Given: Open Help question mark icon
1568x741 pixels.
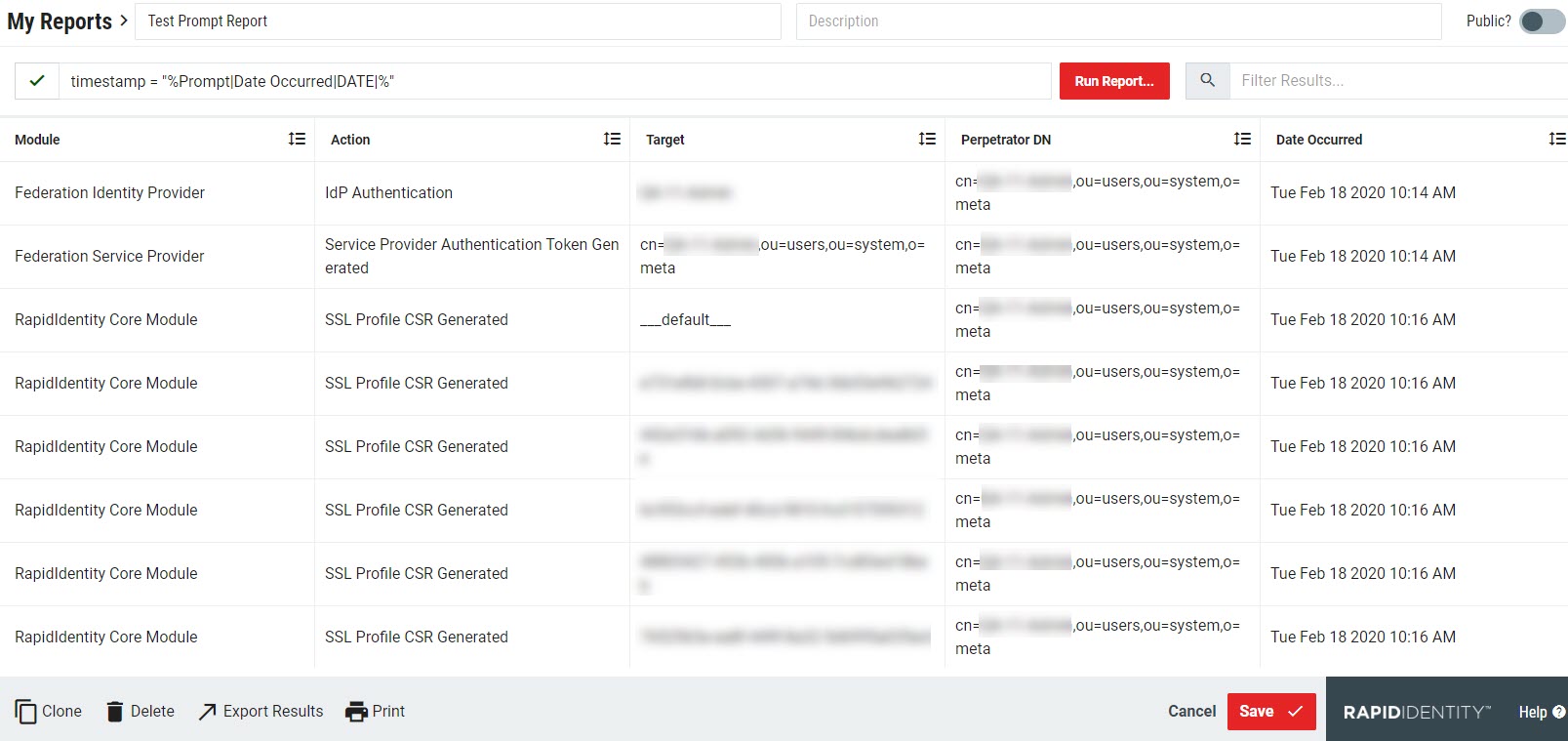Looking at the screenshot, I should coord(1558,712).
